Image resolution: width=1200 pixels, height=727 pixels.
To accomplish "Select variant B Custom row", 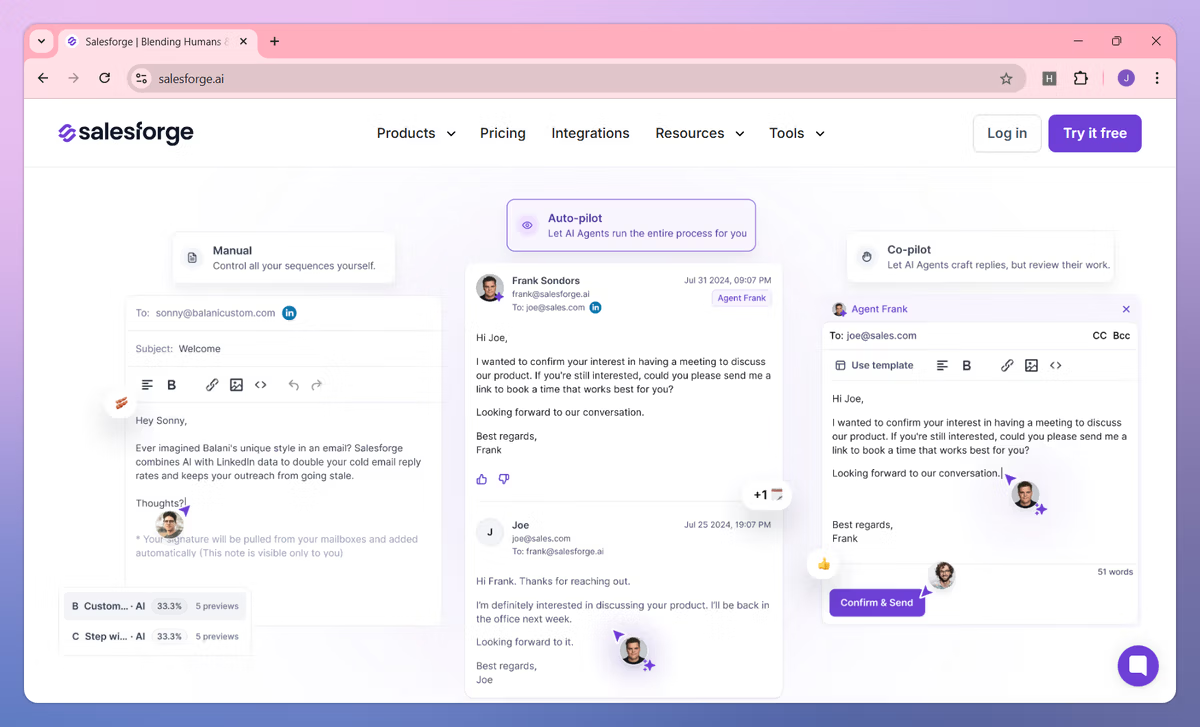I will 155,606.
